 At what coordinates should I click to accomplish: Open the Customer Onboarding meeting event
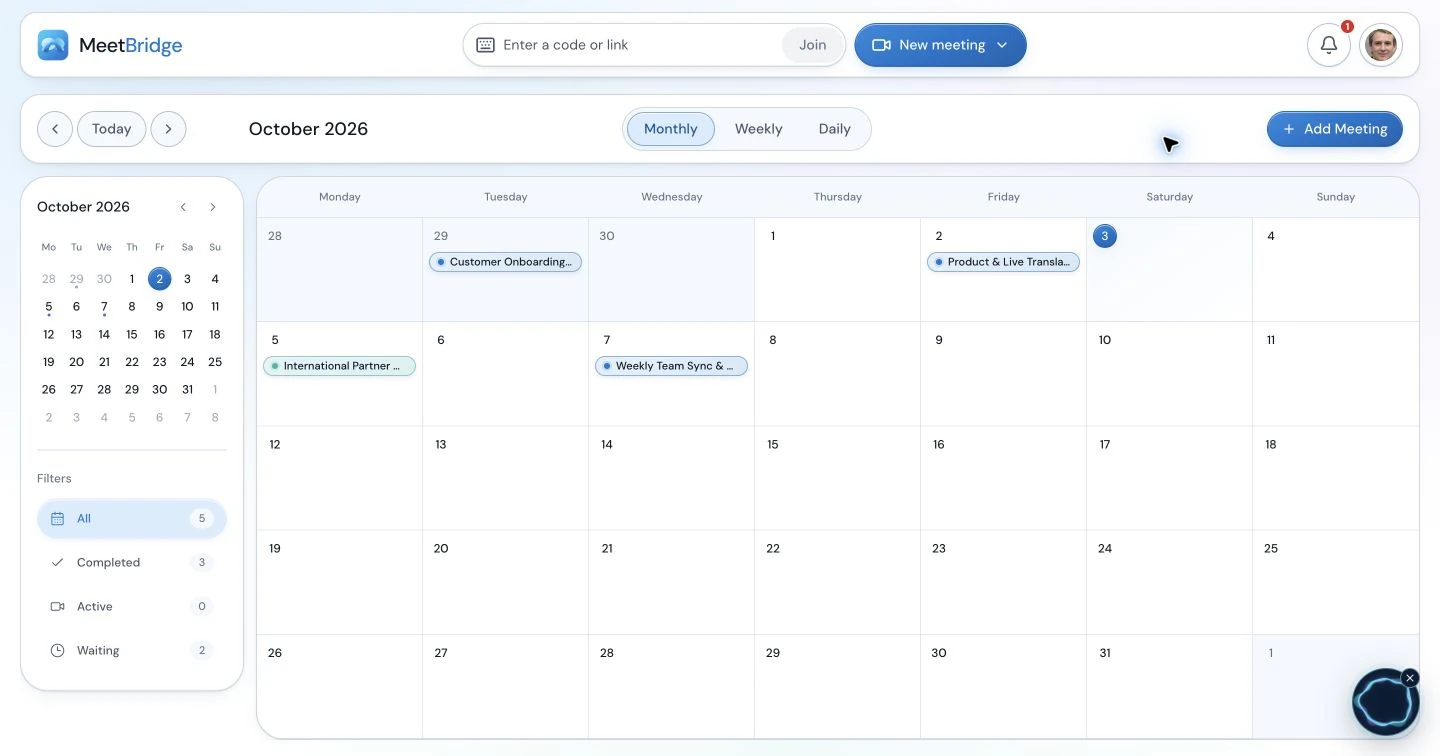click(505, 262)
